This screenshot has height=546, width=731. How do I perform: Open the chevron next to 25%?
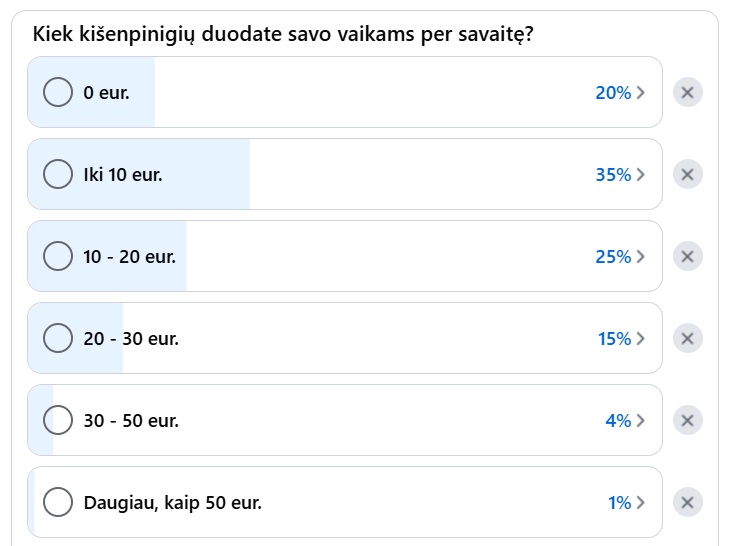pos(641,257)
